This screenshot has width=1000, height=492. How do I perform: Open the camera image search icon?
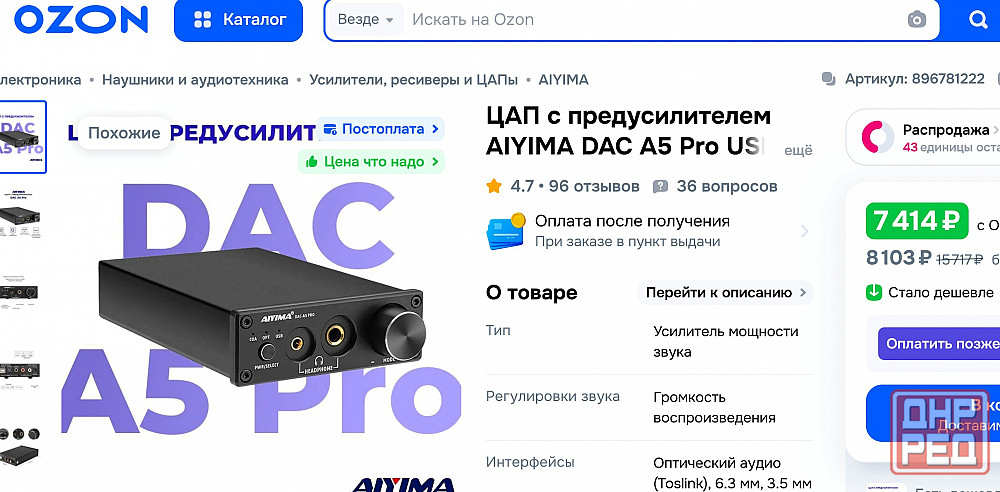[x=916, y=19]
